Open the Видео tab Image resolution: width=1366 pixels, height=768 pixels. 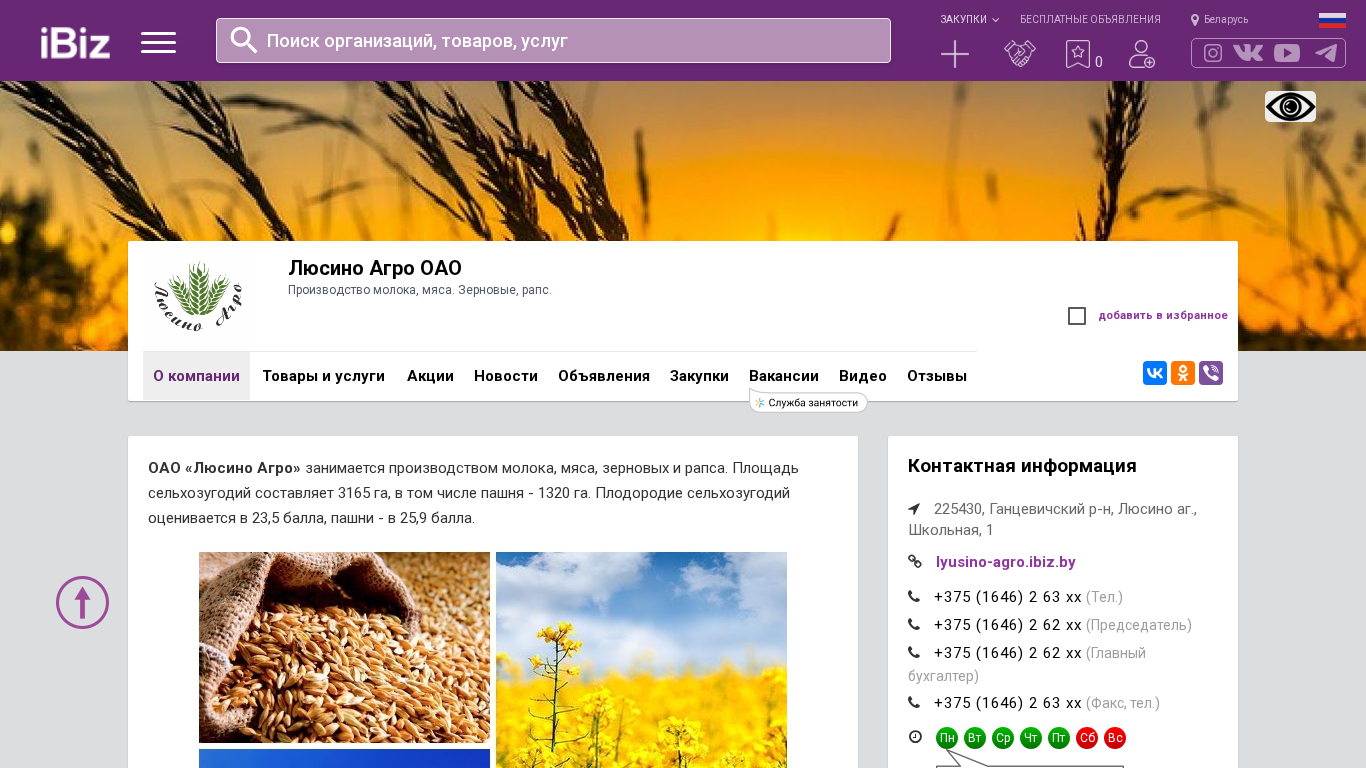[863, 376]
